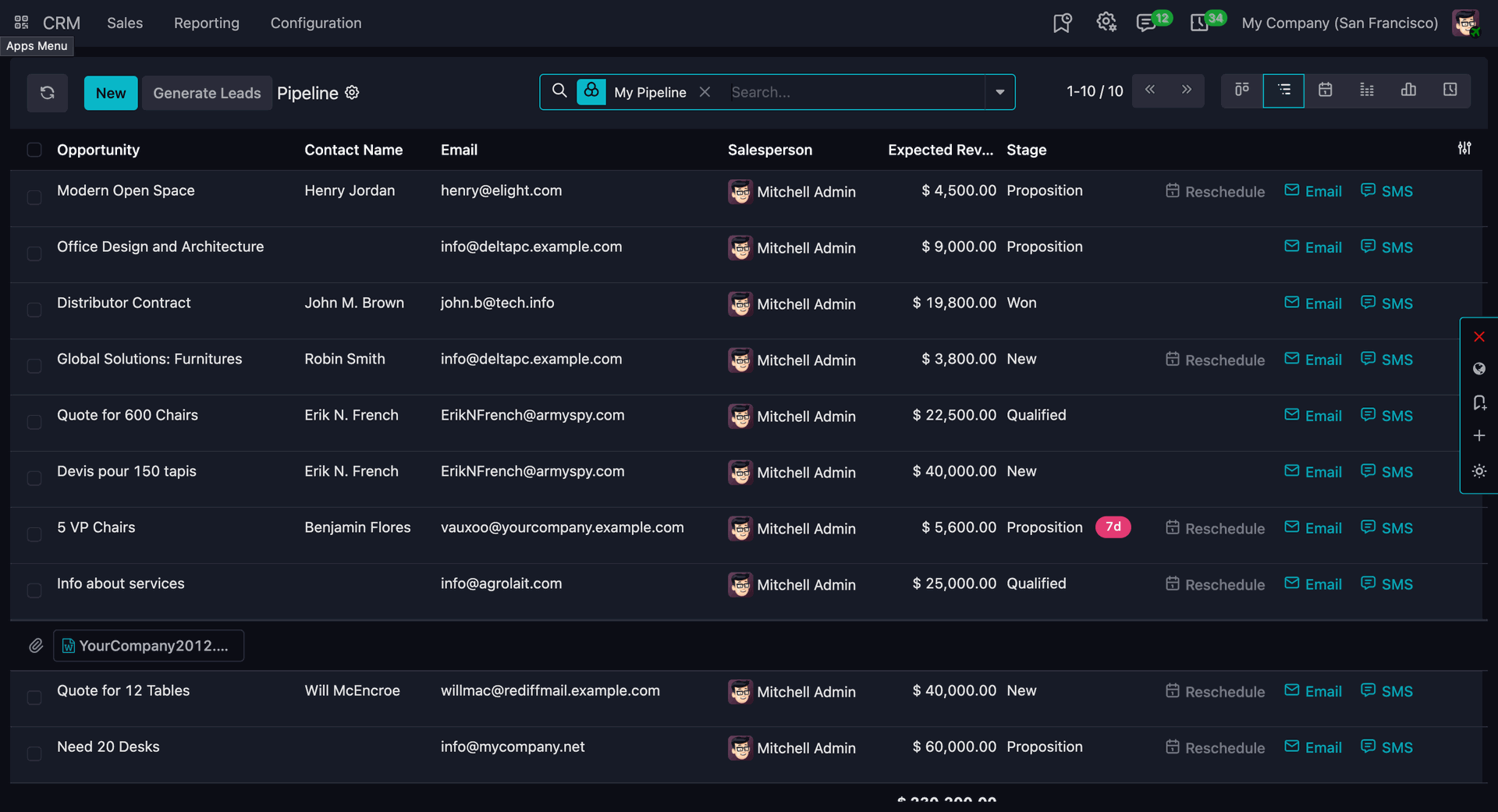
Task: Switch to Pivot view
Action: (x=1367, y=90)
